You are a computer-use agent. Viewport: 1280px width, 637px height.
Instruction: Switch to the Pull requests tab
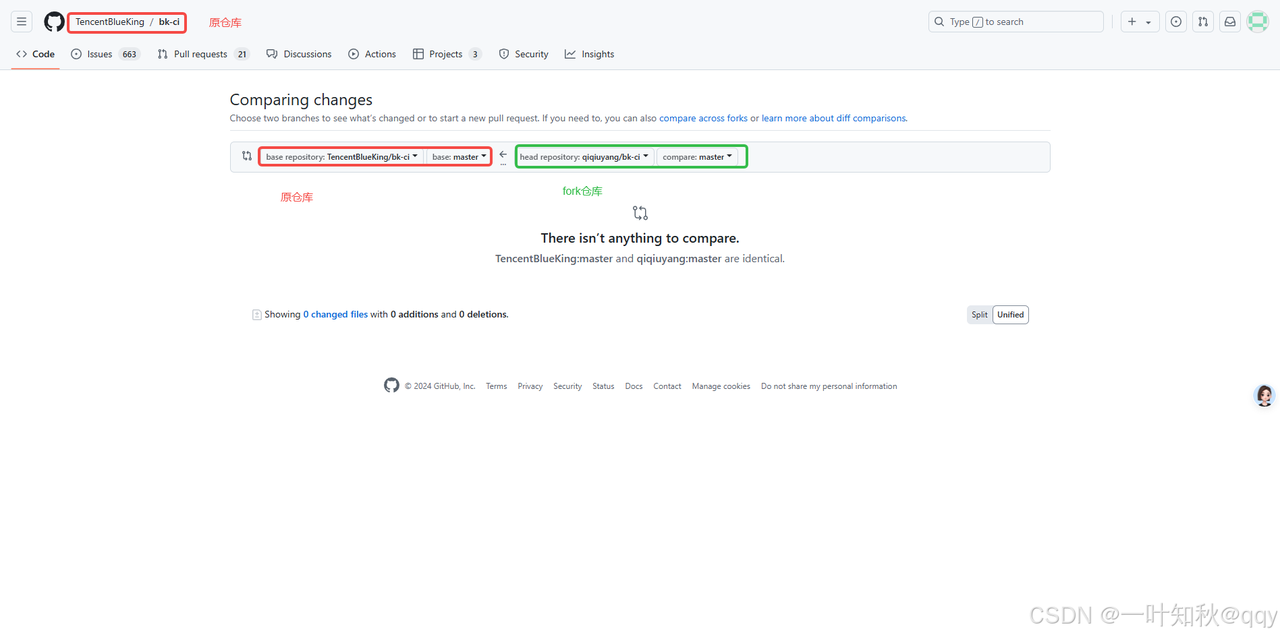coord(203,54)
